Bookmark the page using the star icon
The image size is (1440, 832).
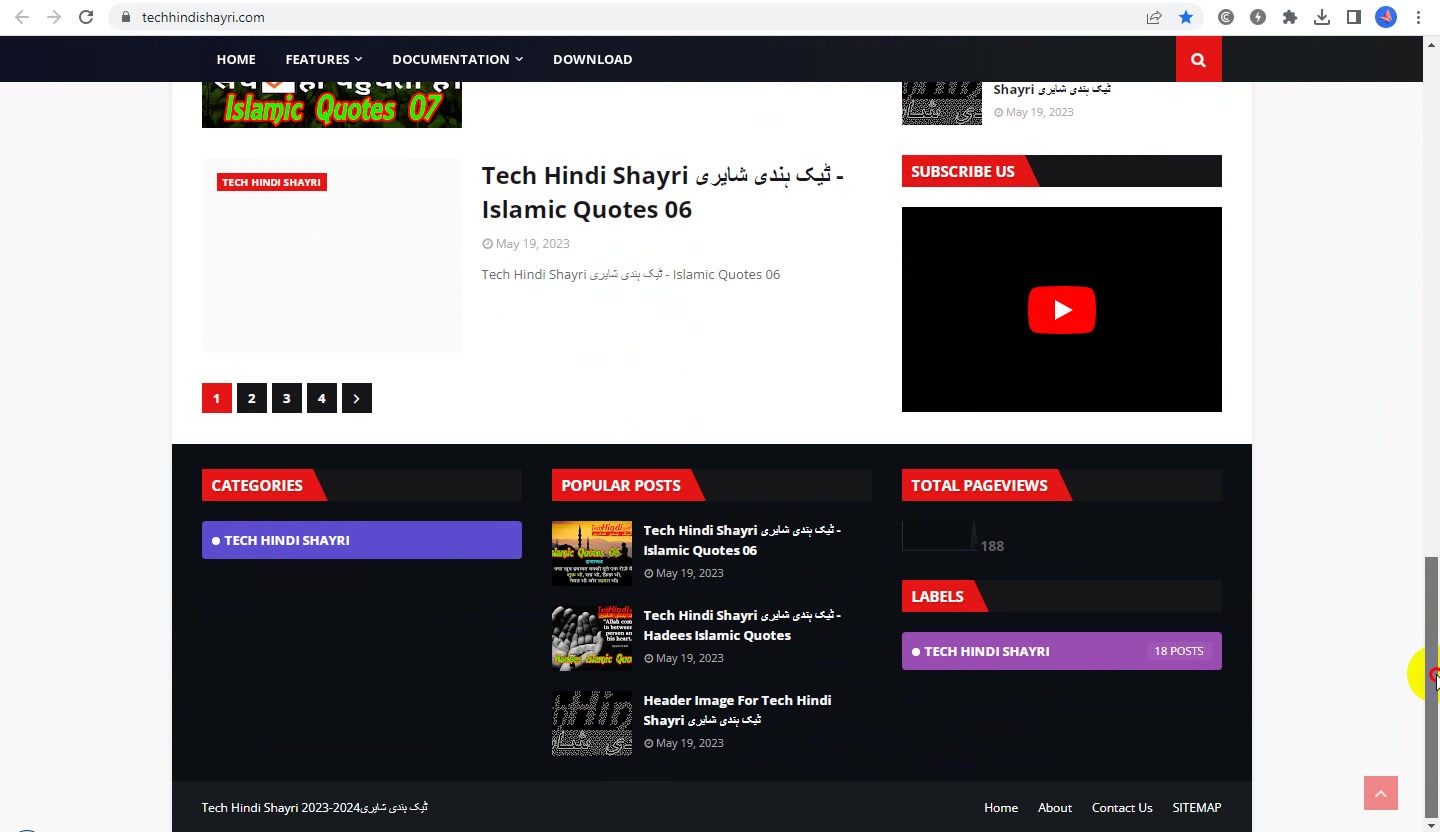pyautogui.click(x=1186, y=17)
